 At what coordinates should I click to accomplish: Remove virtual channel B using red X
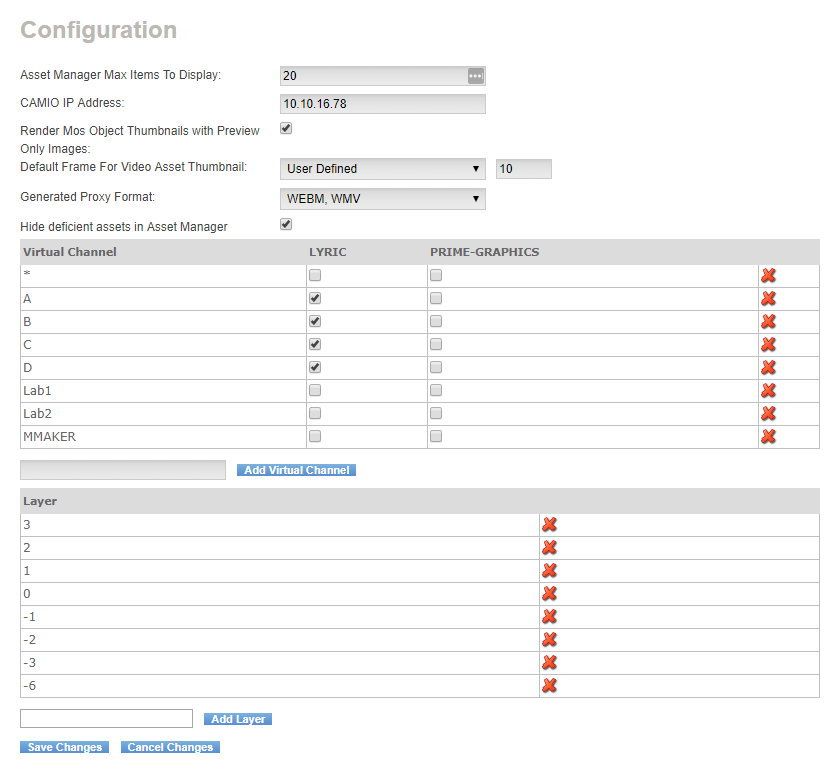[x=768, y=321]
